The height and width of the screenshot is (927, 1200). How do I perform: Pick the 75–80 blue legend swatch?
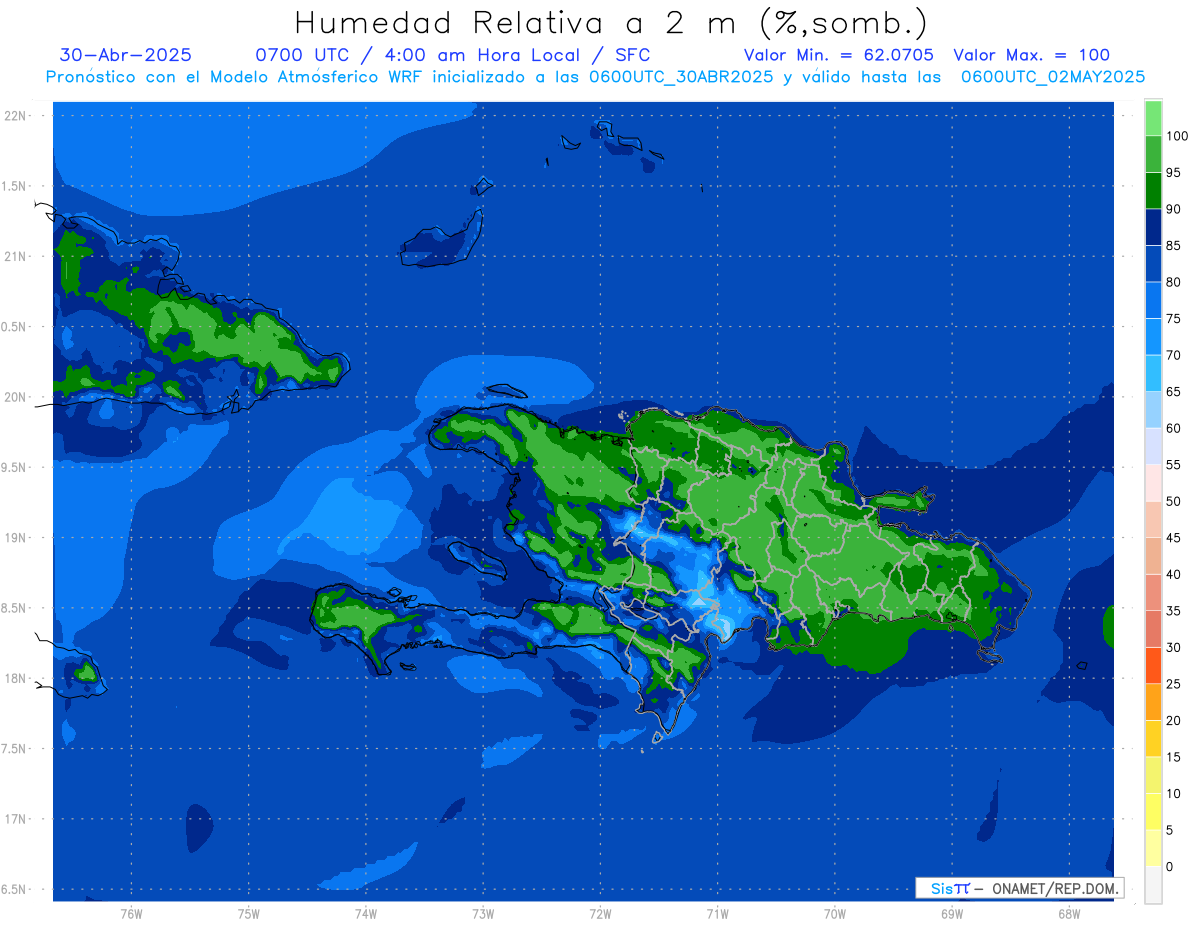pyautogui.click(x=1153, y=301)
